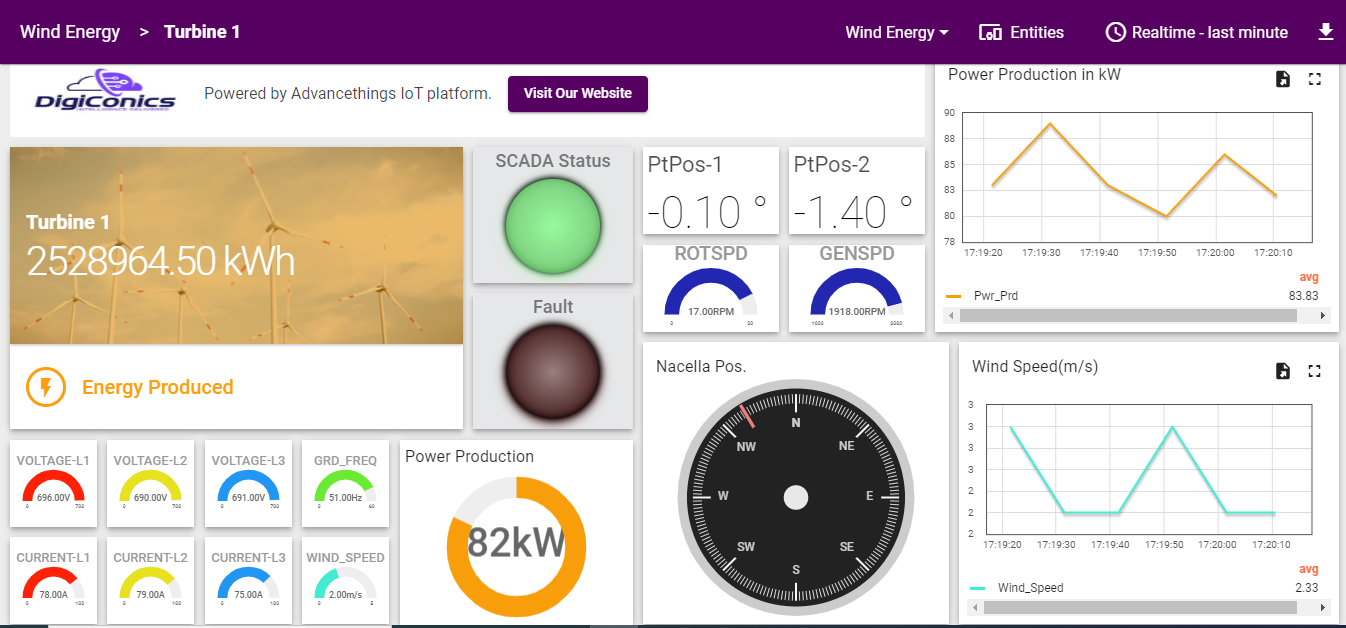The width and height of the screenshot is (1346, 628).
Task: Open the Wind Energy dropdown menu
Action: (x=897, y=32)
